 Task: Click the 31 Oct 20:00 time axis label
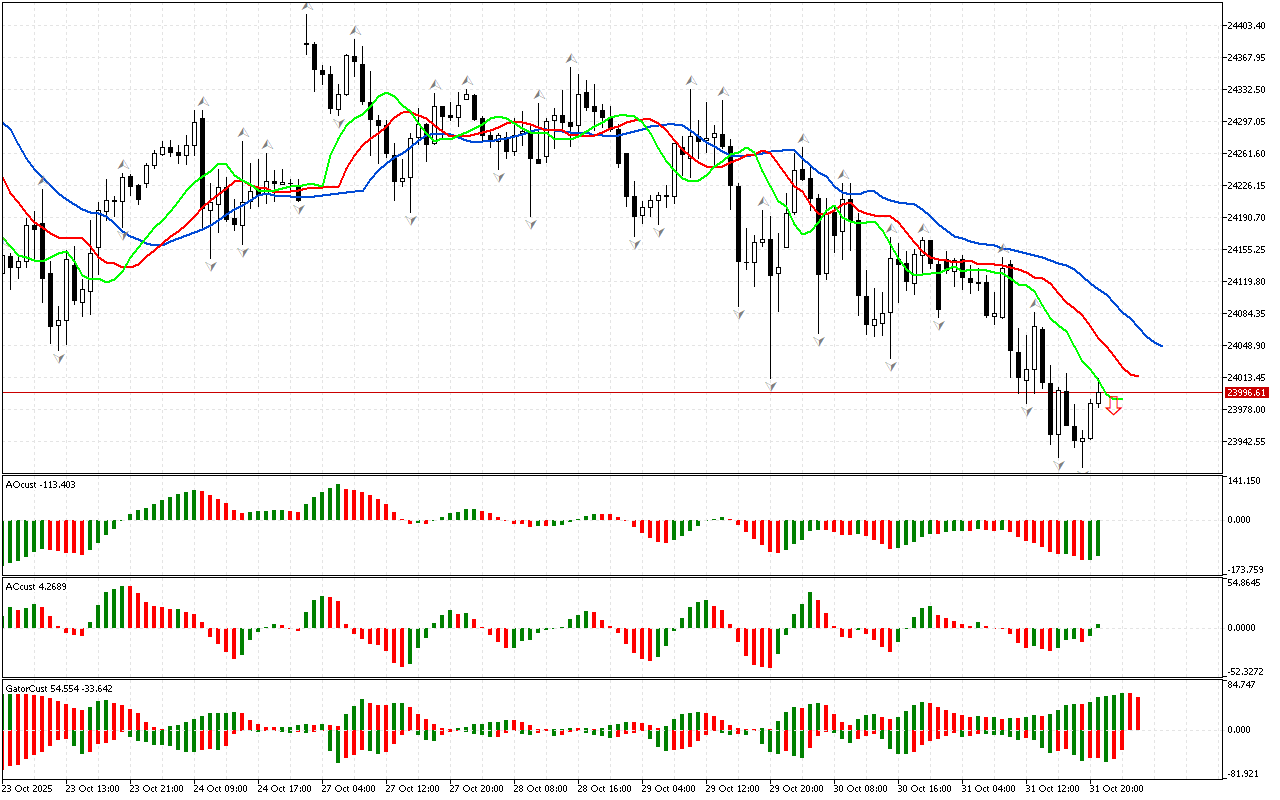pyautogui.click(x=1116, y=789)
